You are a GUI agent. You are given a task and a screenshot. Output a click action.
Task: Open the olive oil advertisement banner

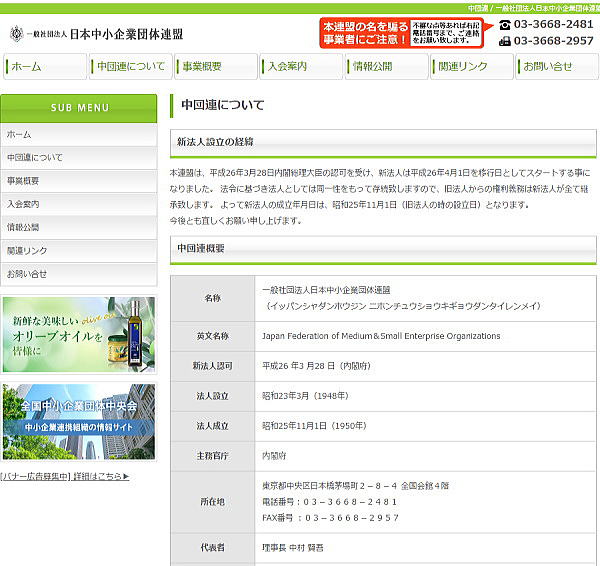(79, 334)
